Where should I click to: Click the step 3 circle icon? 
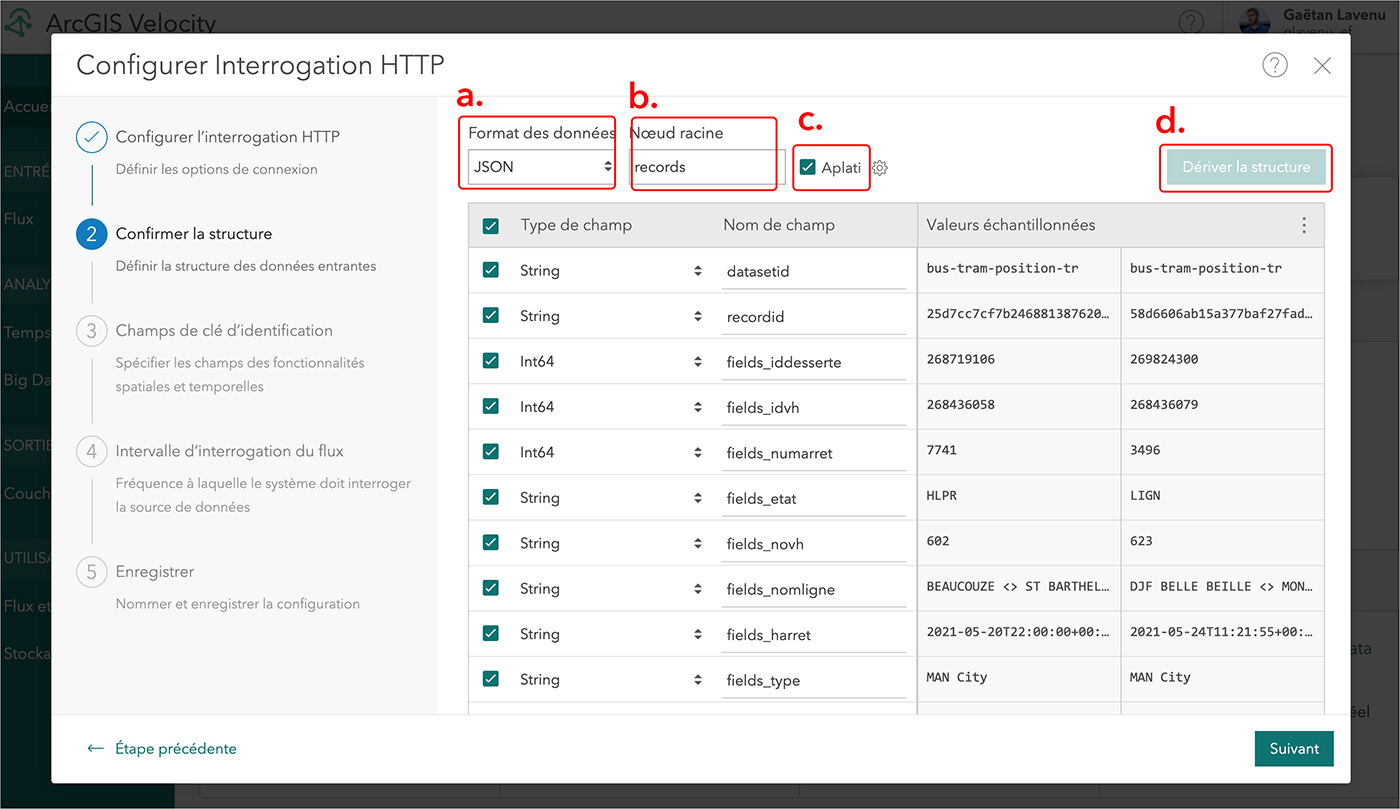91,331
